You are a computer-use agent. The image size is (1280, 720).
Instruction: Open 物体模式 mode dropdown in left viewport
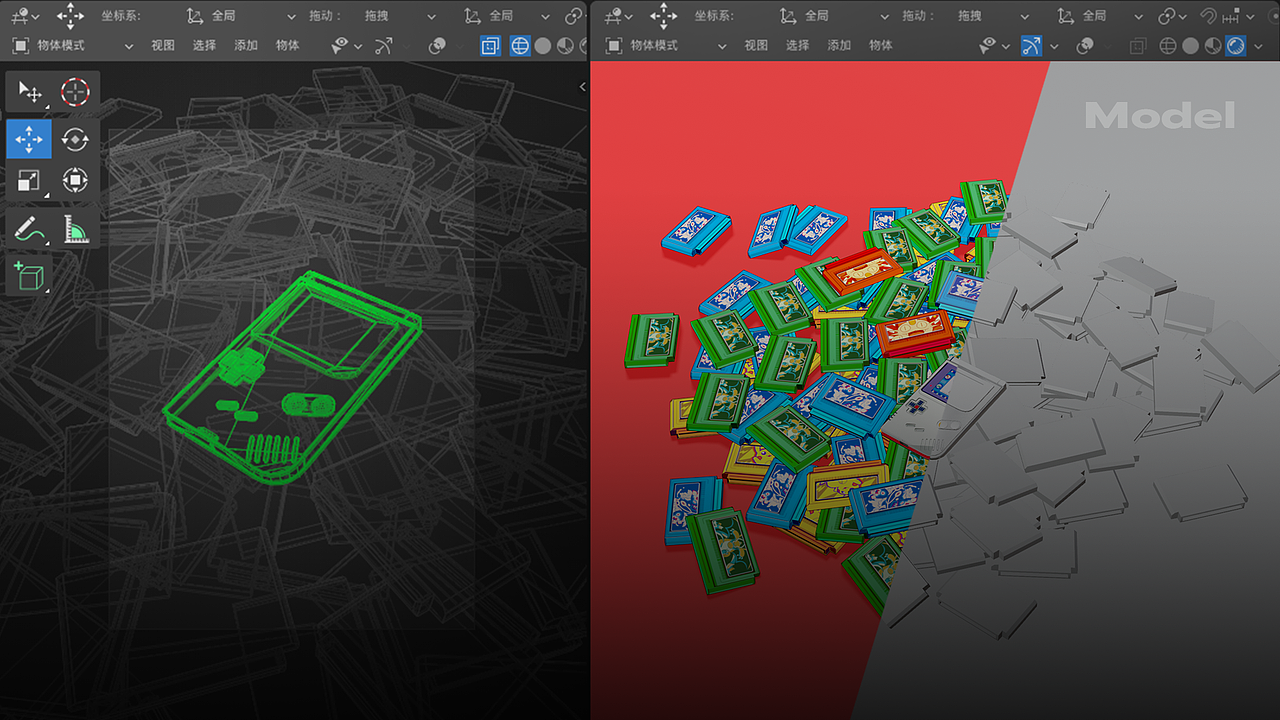pos(72,46)
